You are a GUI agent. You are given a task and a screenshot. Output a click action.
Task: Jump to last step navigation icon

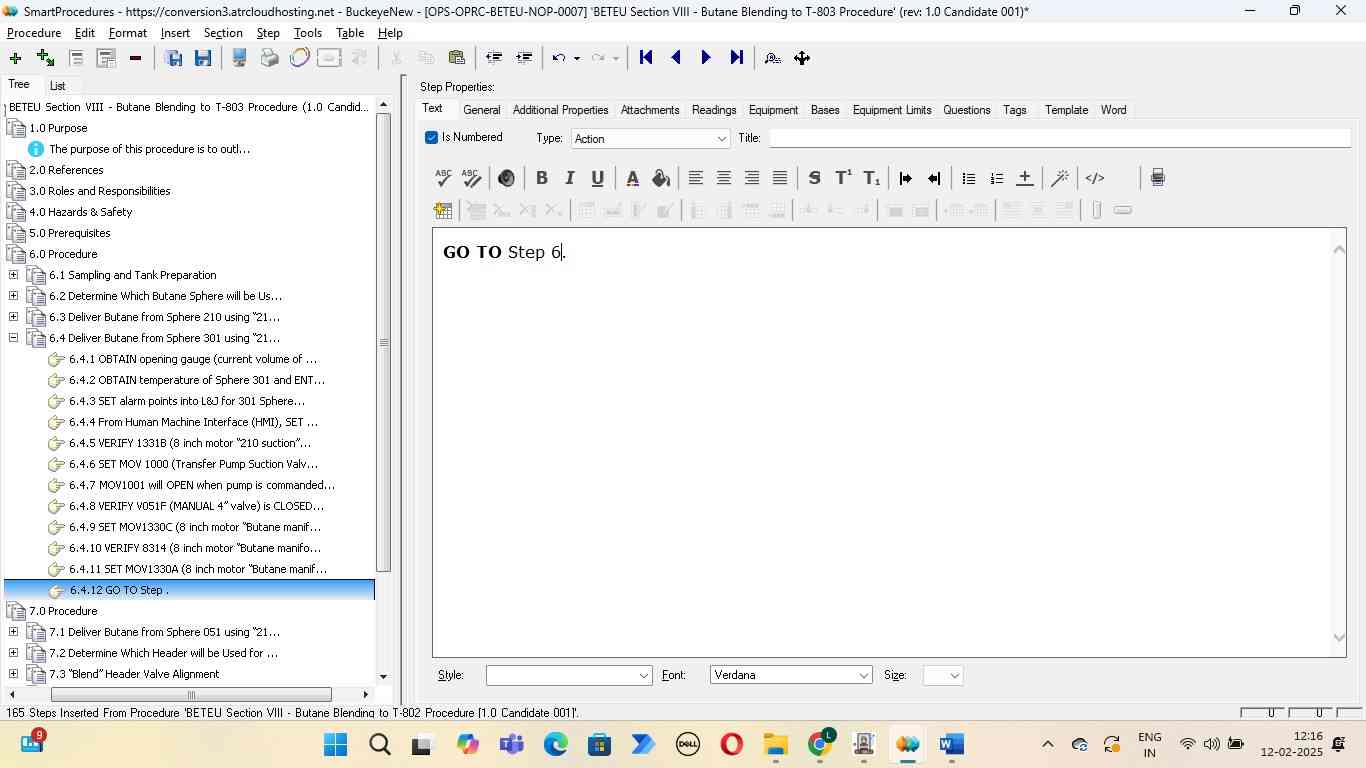point(737,58)
